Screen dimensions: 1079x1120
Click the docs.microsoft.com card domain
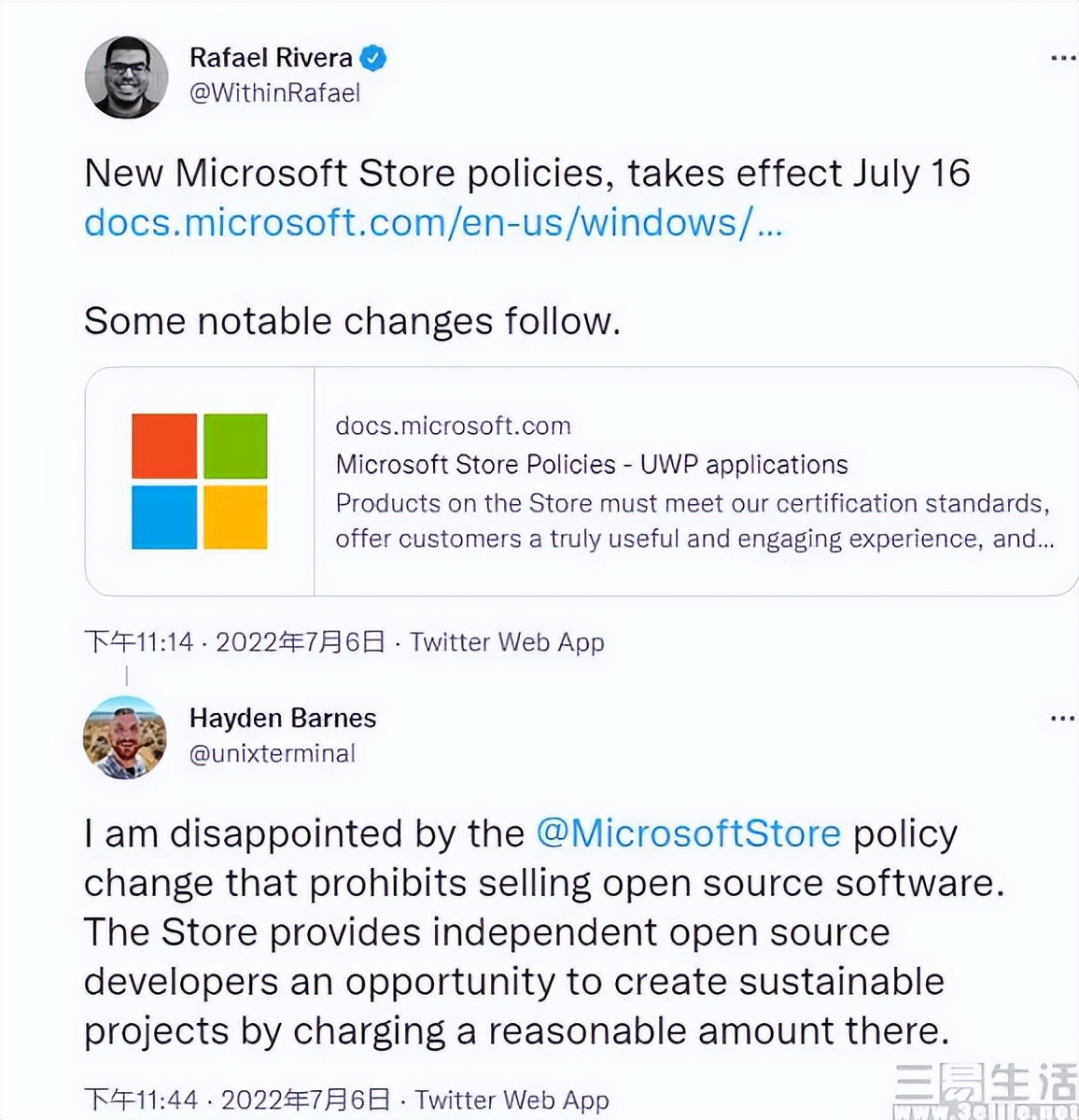point(453,427)
